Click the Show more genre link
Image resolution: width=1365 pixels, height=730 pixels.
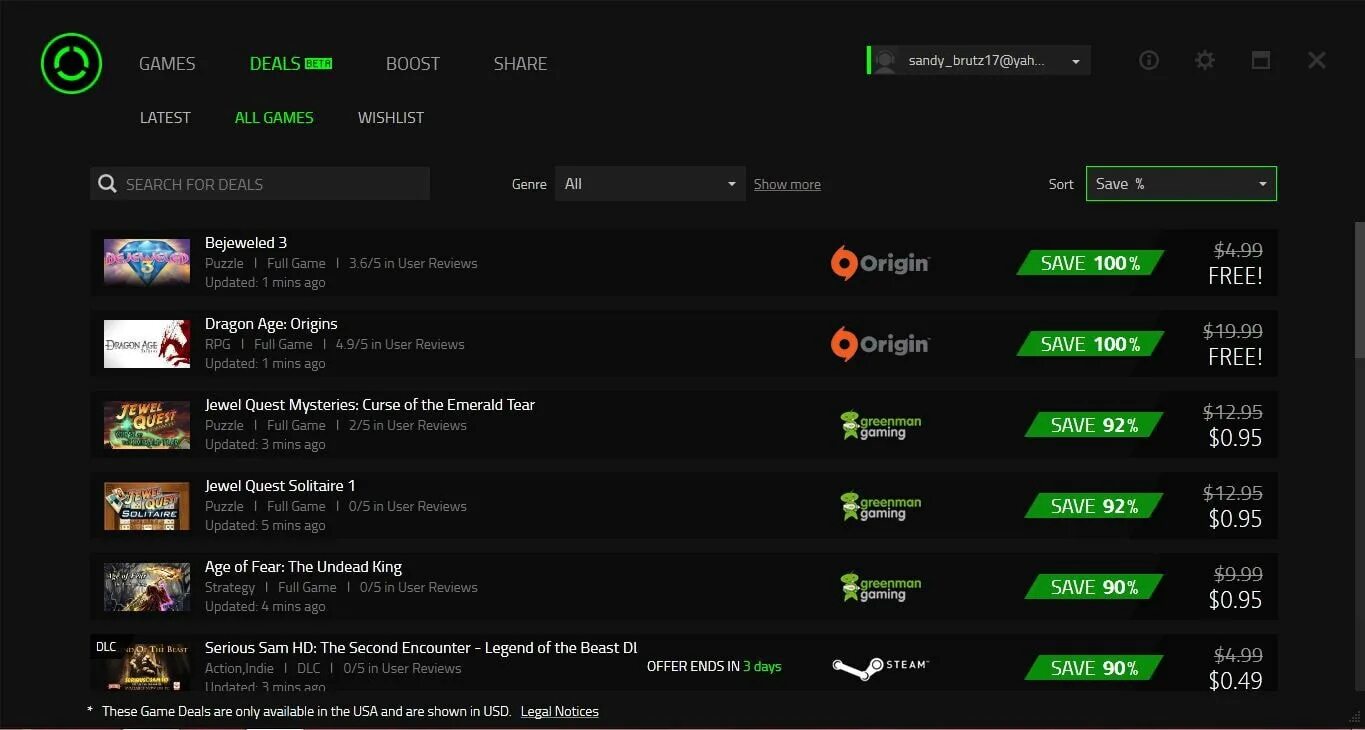(x=787, y=184)
